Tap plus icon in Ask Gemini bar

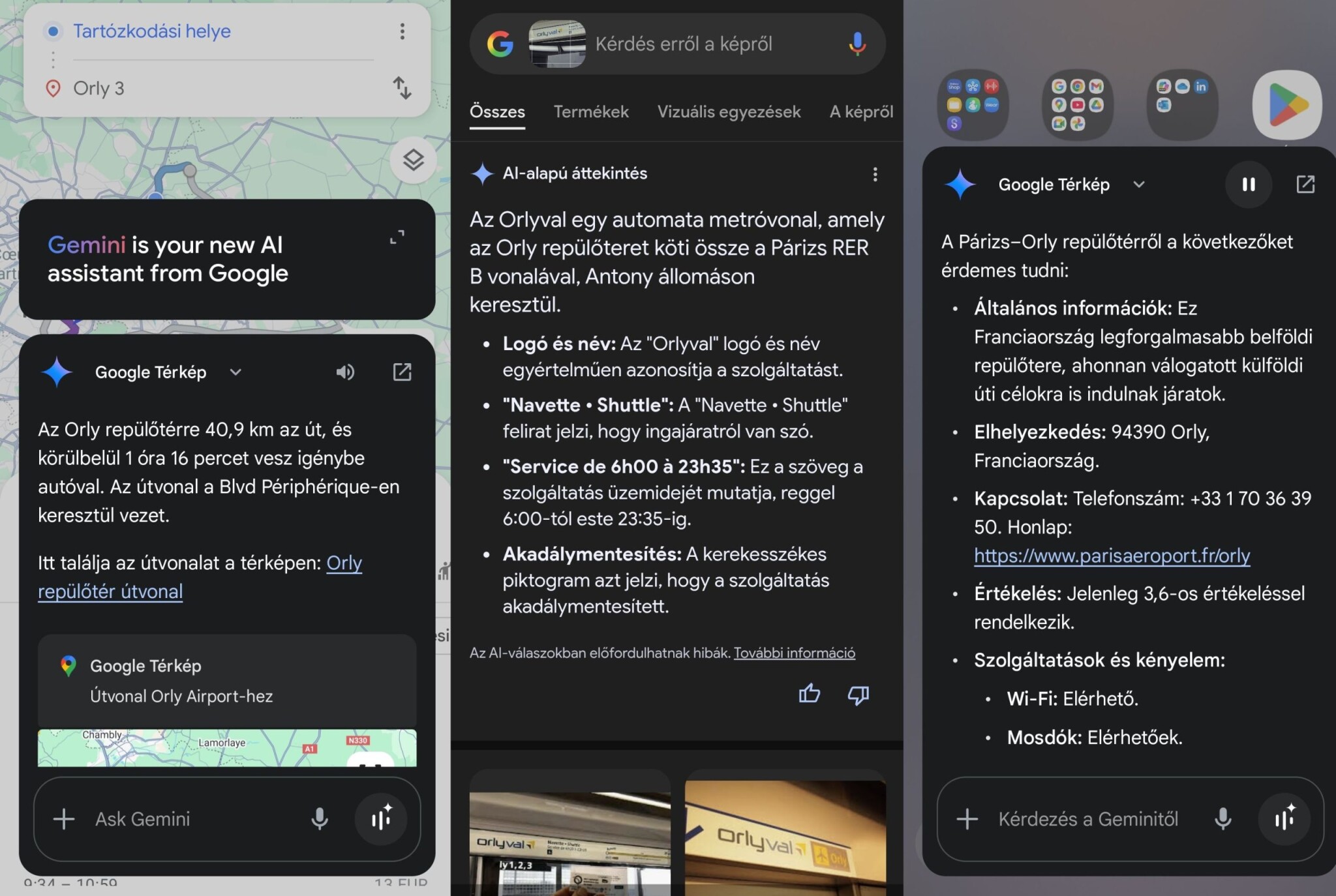tap(64, 819)
